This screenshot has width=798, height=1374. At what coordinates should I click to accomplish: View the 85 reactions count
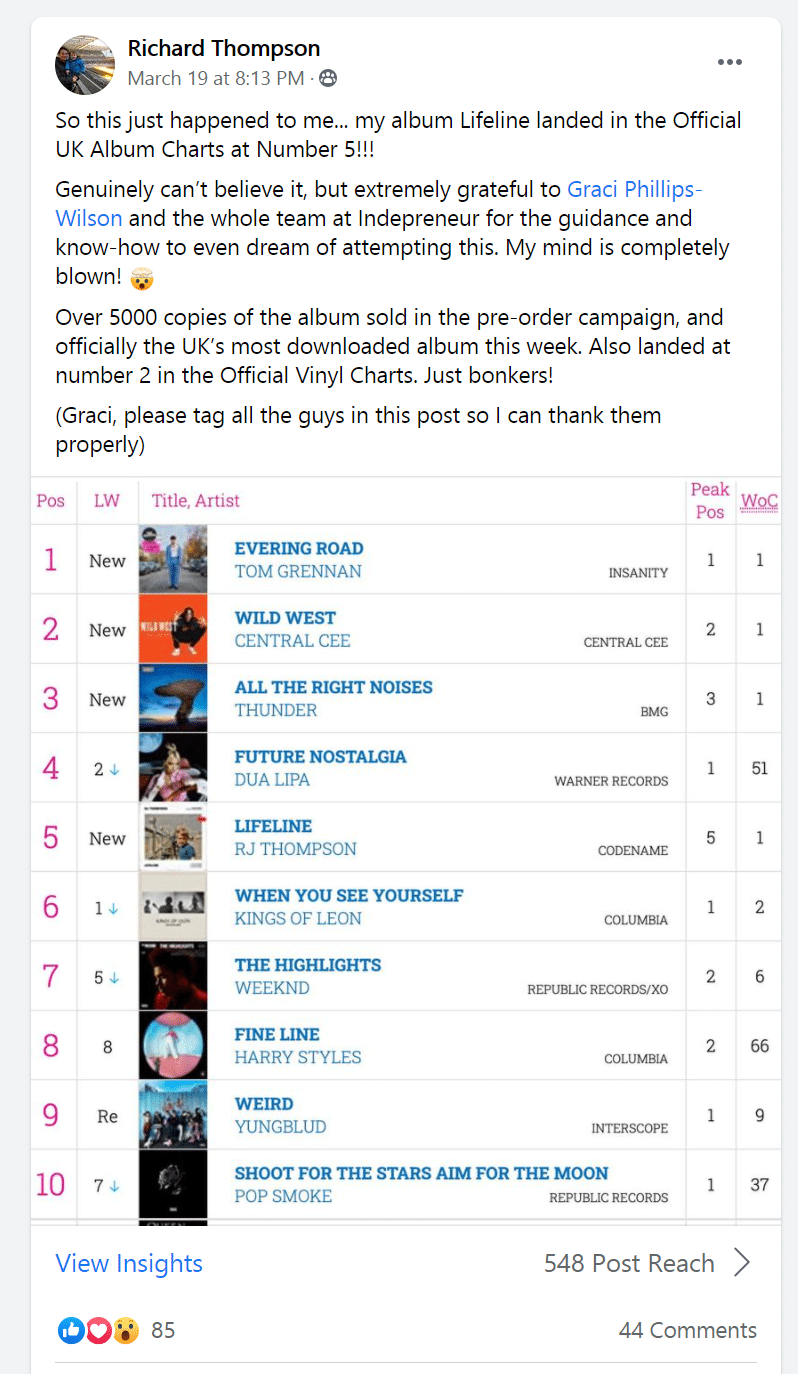[163, 1330]
